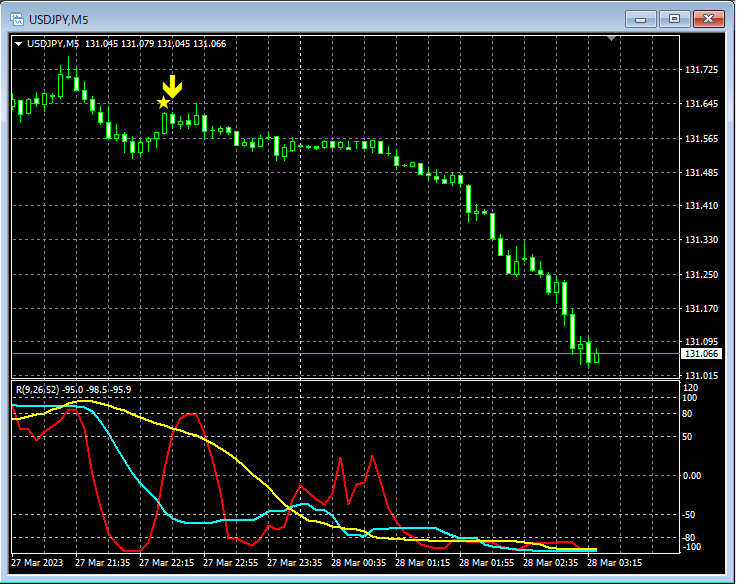Select the yellow down arrow signal
The width and height of the screenshot is (737, 584).
pyautogui.click(x=172, y=87)
